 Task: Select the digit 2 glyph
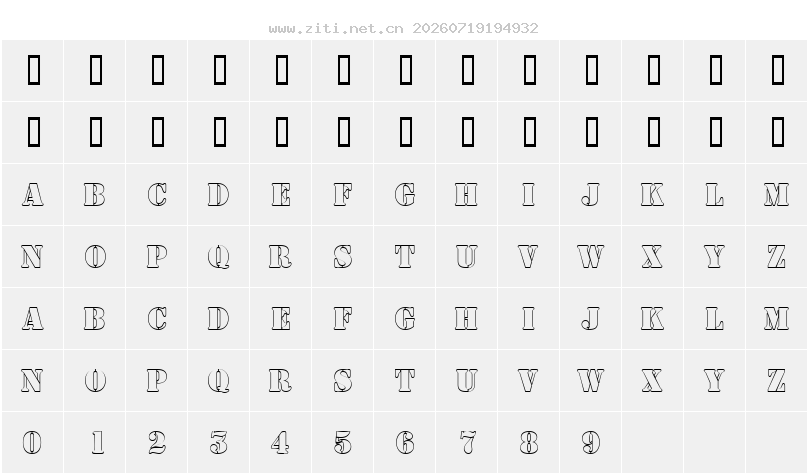click(157, 442)
